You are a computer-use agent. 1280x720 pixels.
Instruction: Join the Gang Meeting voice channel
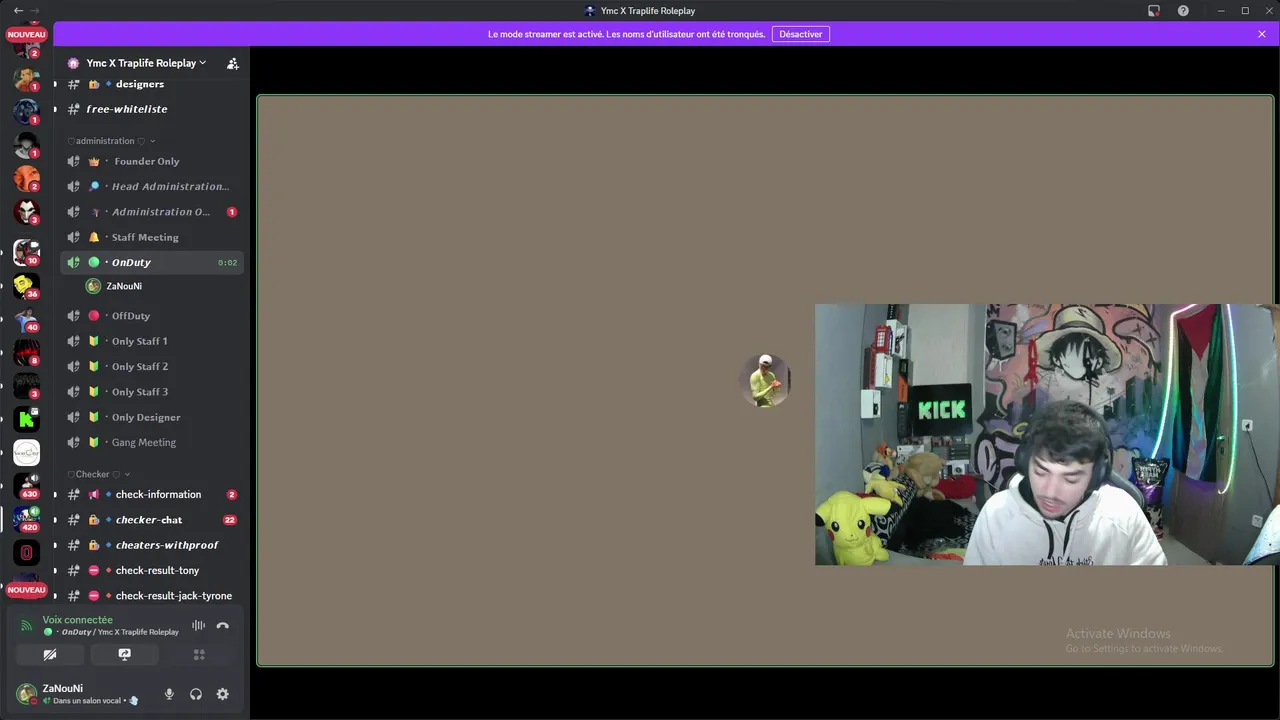[151, 442]
